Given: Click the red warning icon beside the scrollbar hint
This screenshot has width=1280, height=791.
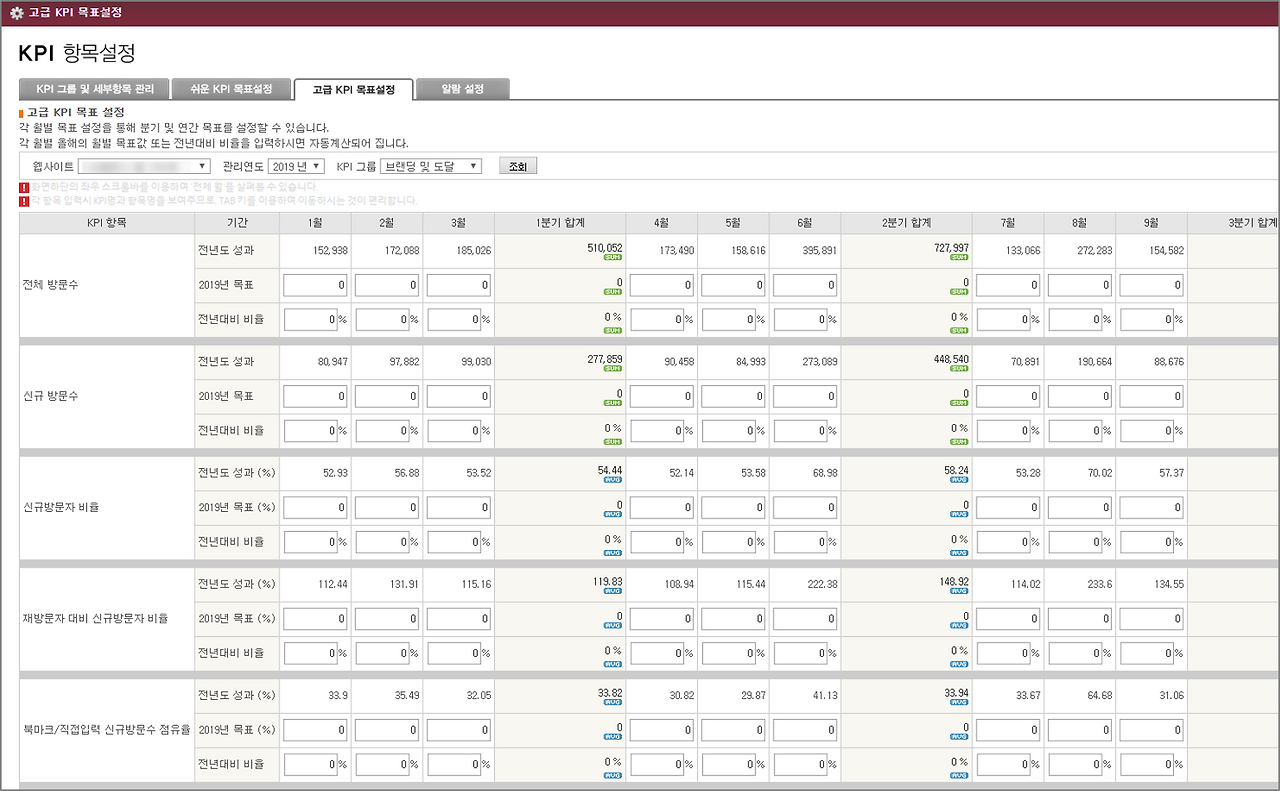Looking at the screenshot, I should [x=23, y=187].
